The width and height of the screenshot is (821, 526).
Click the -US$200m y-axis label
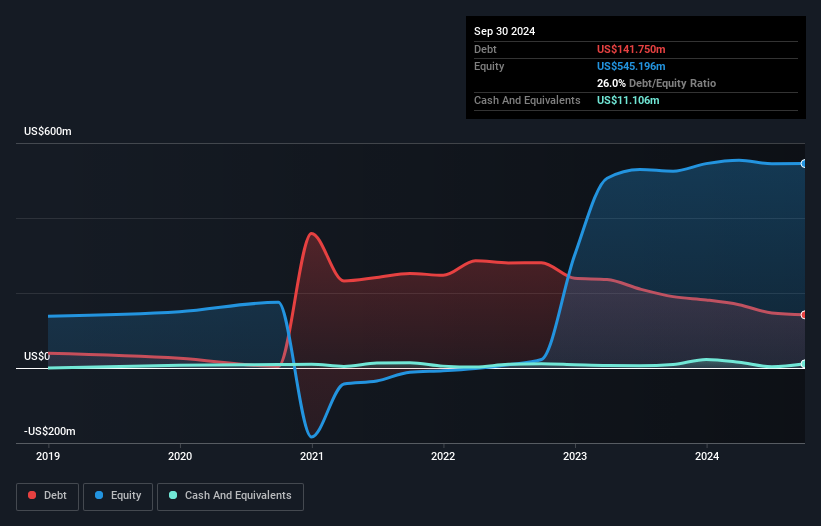(x=50, y=431)
